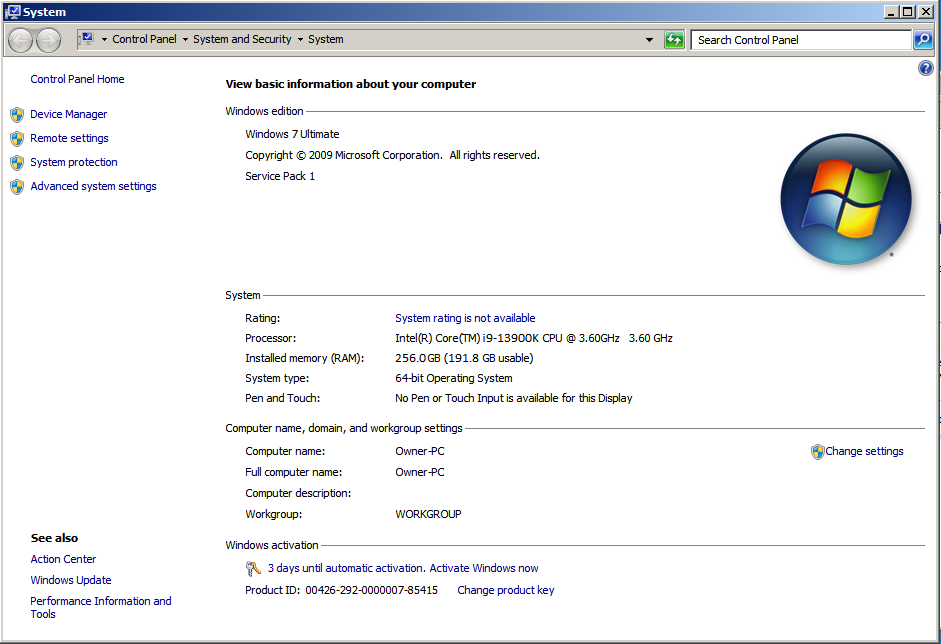Open System protection

[74, 162]
